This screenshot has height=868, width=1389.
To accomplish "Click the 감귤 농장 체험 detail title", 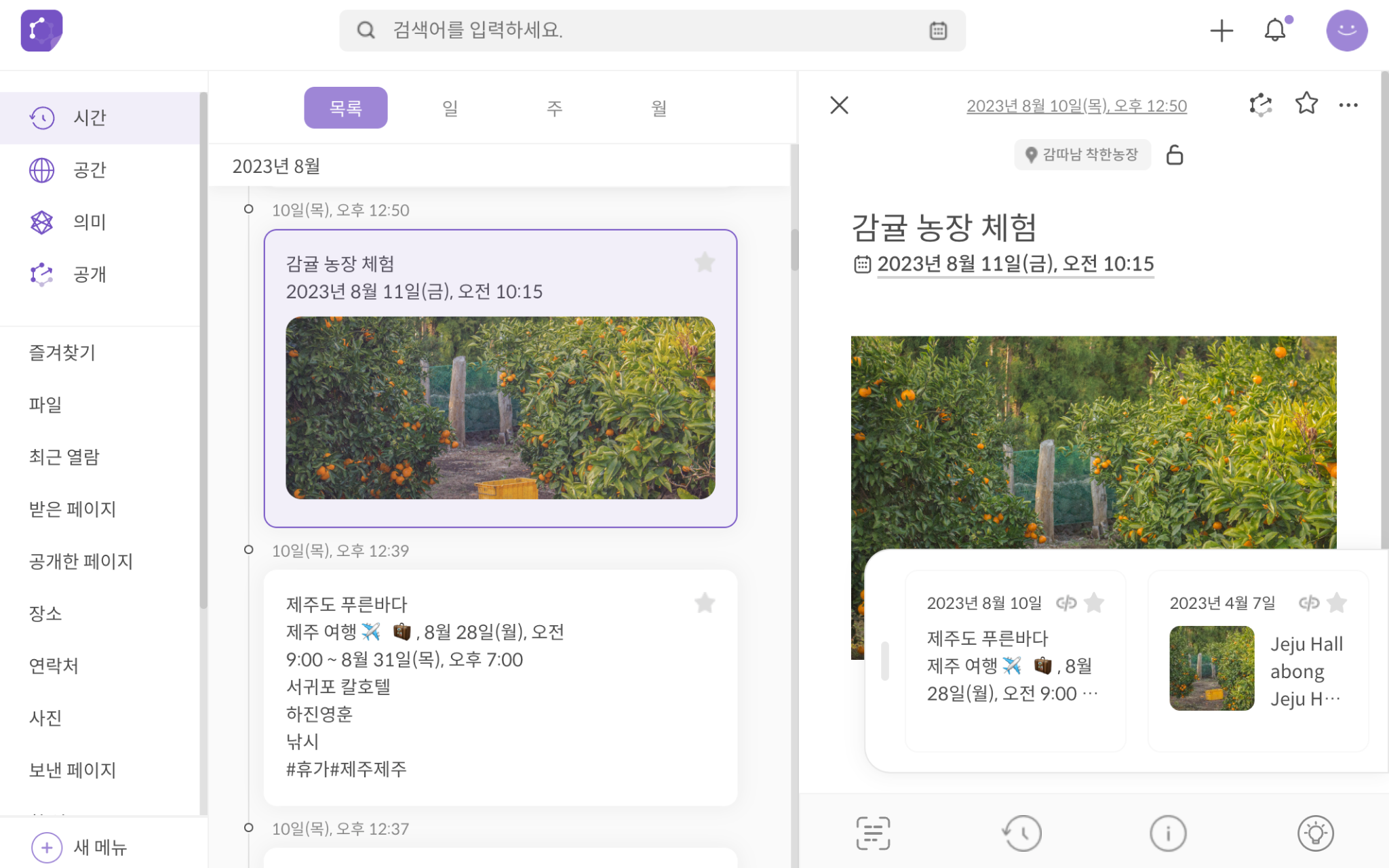I will click(x=943, y=227).
